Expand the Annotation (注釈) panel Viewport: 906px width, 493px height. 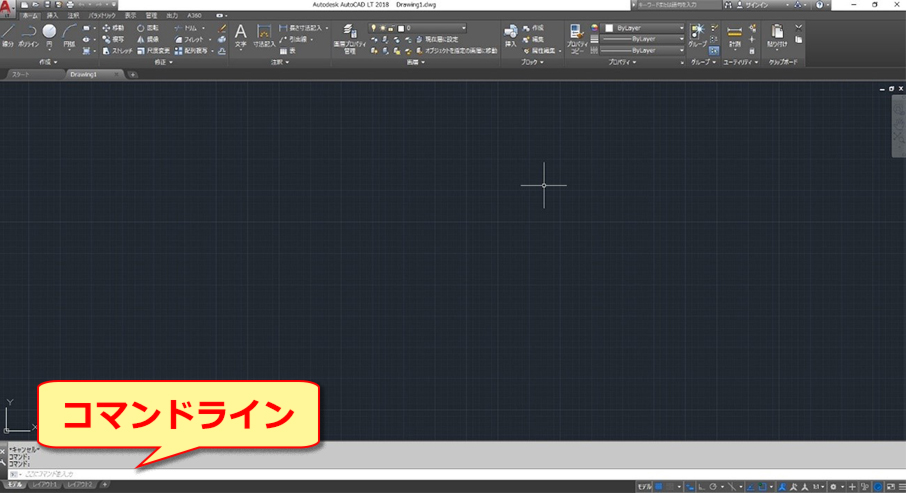280,62
